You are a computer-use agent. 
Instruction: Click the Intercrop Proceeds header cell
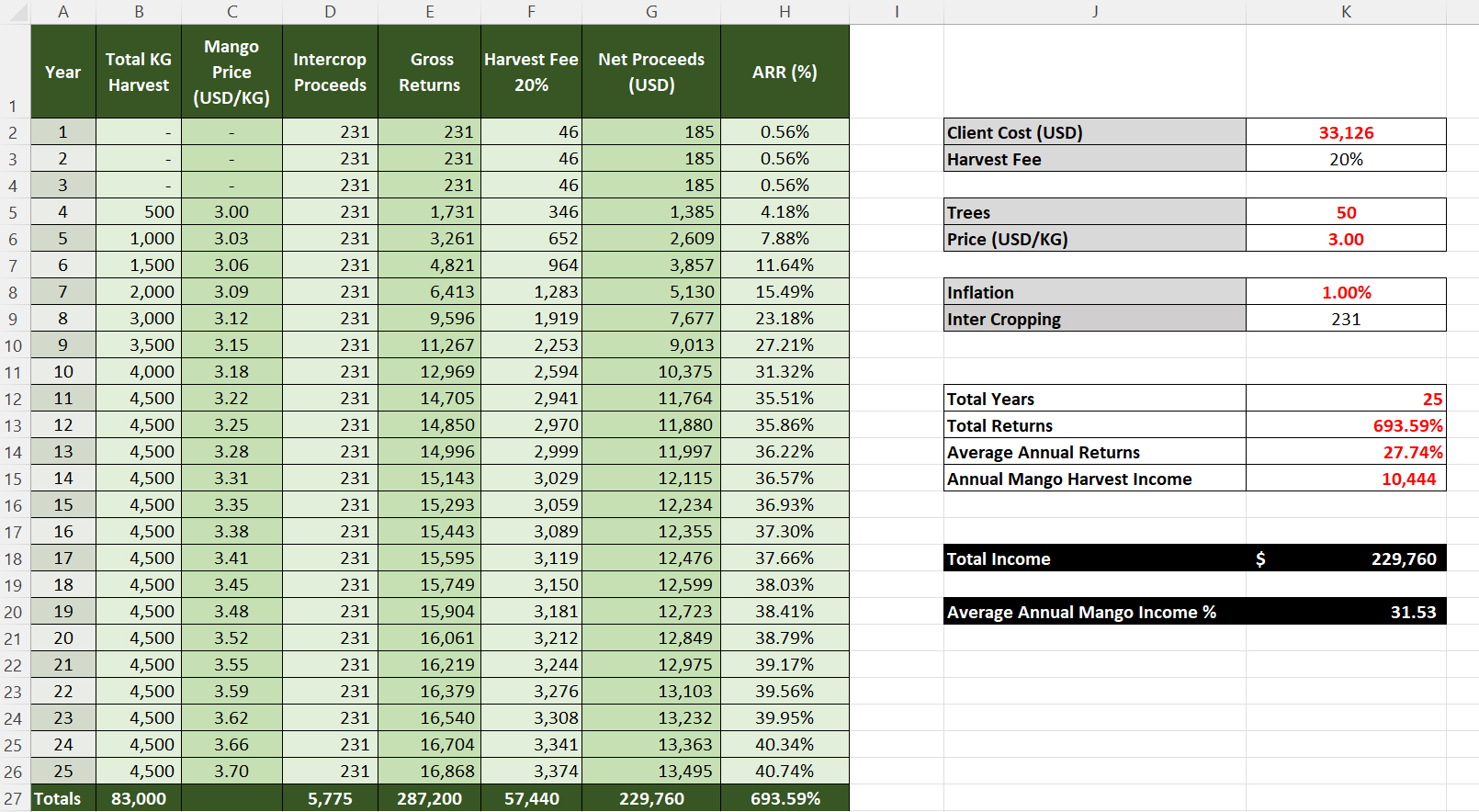pos(330,72)
